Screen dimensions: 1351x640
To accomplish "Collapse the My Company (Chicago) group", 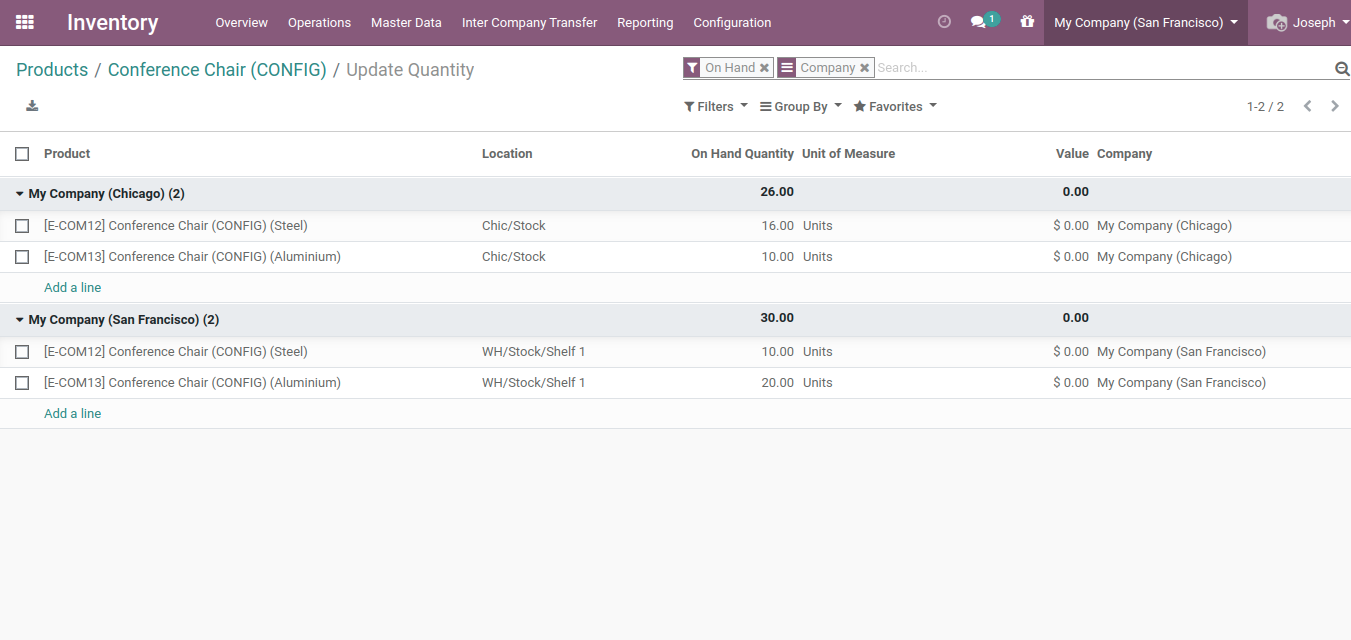I will point(100,193).
